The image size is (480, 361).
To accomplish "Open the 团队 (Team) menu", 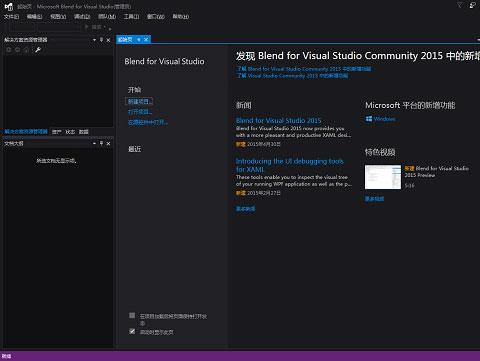I will click(x=107, y=16).
